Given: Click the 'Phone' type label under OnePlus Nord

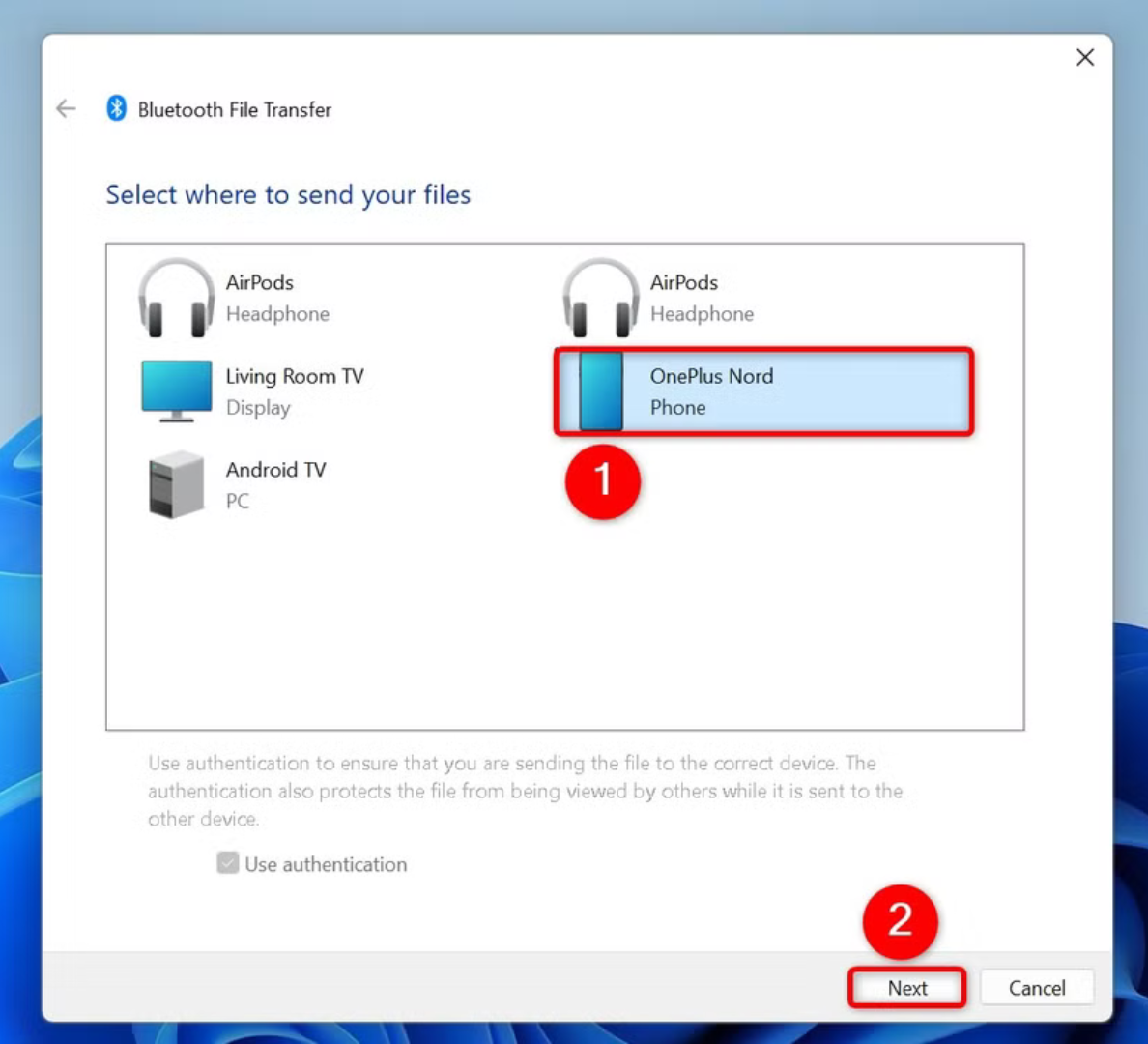Looking at the screenshot, I should pos(678,407).
